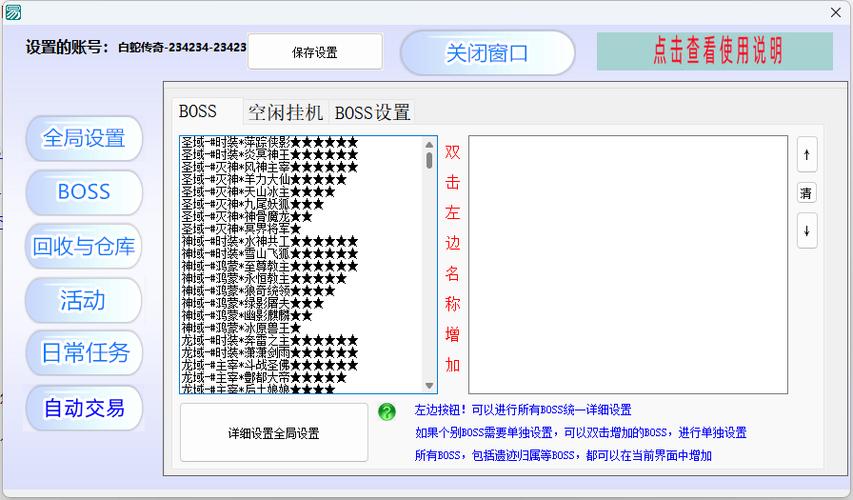The image size is (853, 500).
Task: Open 详细设置全局设置 button
Action: pos(274,433)
